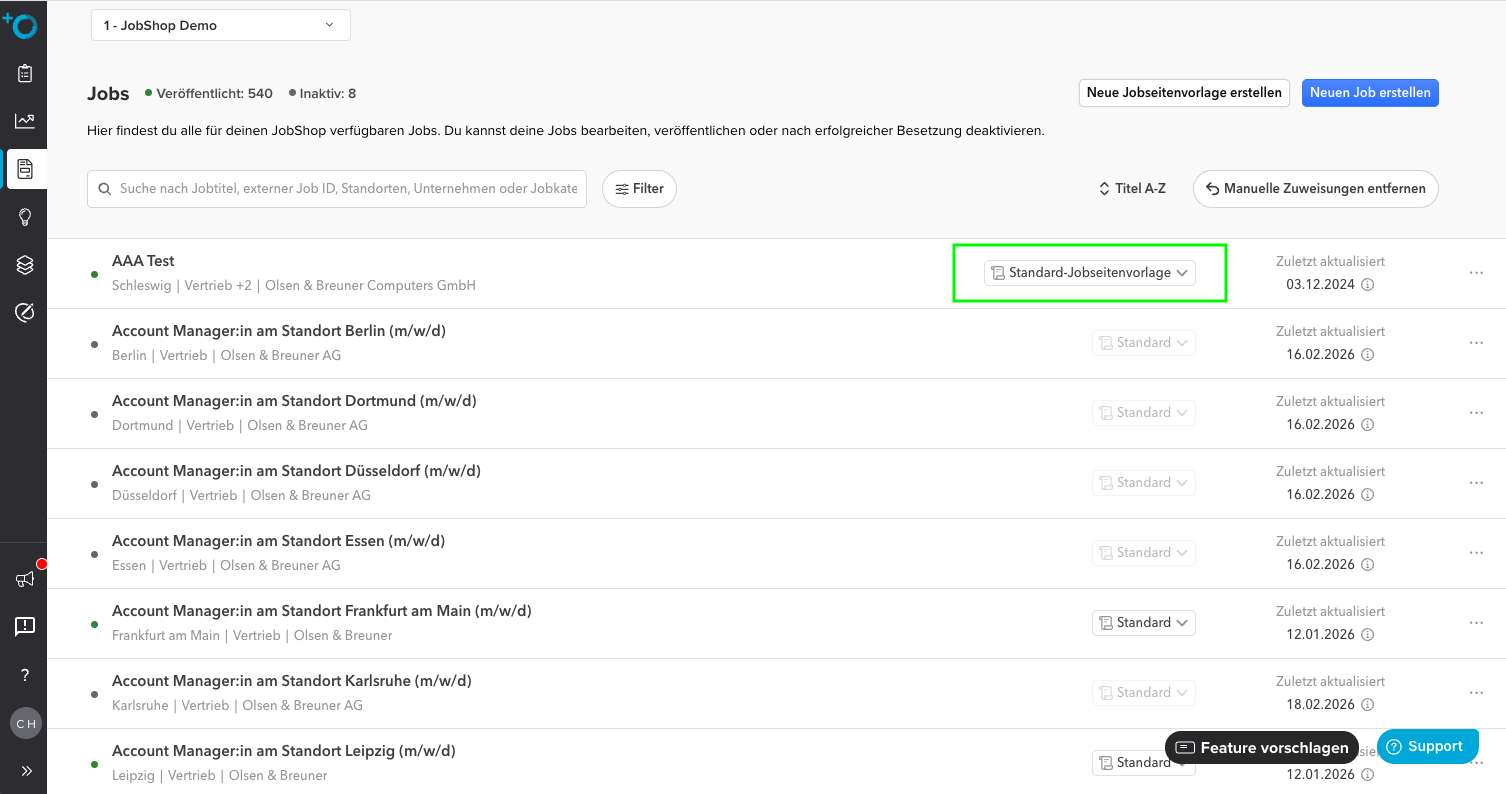Image resolution: width=1506 pixels, height=794 pixels.
Task: Focus the job search input field
Action: click(348, 188)
